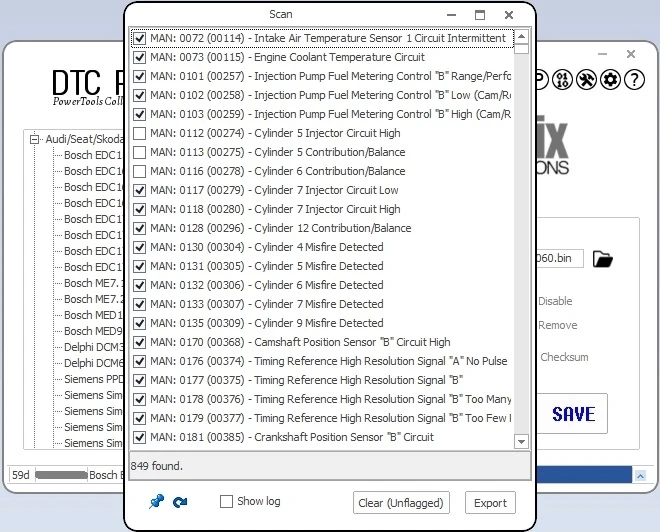Viewport: 660px width, 532px height.
Task: Close the main DTC window
Action: [x=631, y=54]
